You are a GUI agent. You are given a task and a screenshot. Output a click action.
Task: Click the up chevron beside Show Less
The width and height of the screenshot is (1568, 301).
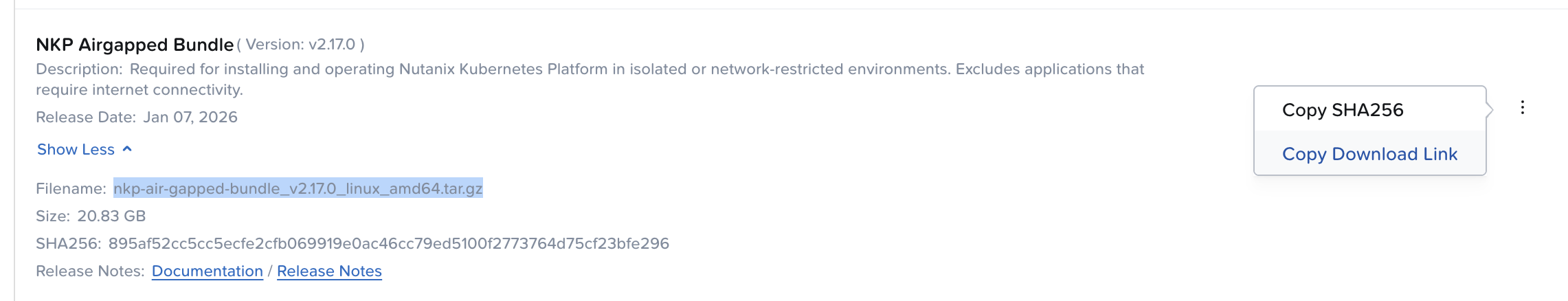(x=127, y=149)
